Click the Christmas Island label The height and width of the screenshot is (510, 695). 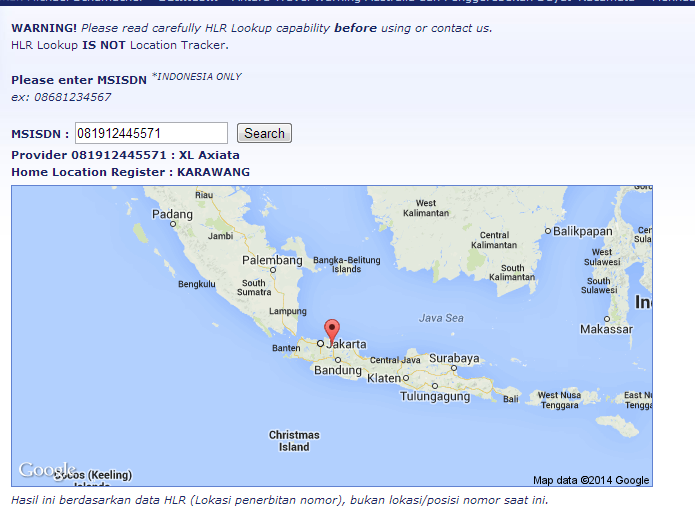294,441
